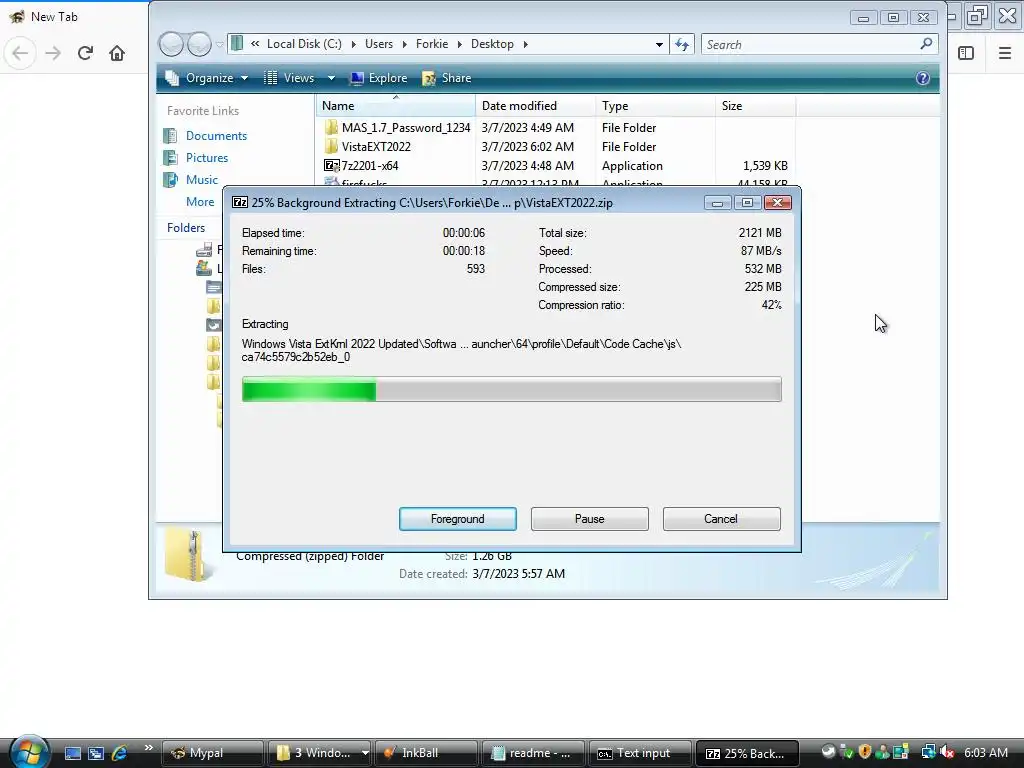Click Explorer's Forward navigation button
This screenshot has height=768, width=1024.
199,44
